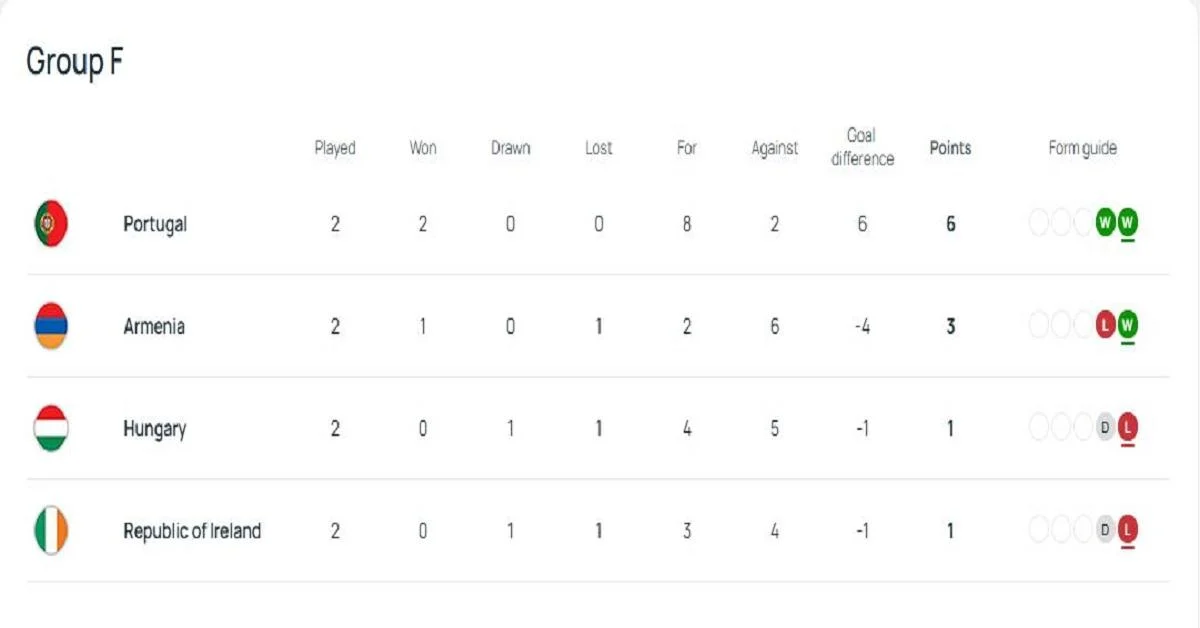
Task: Open the Portugal team link
Action: coord(155,224)
